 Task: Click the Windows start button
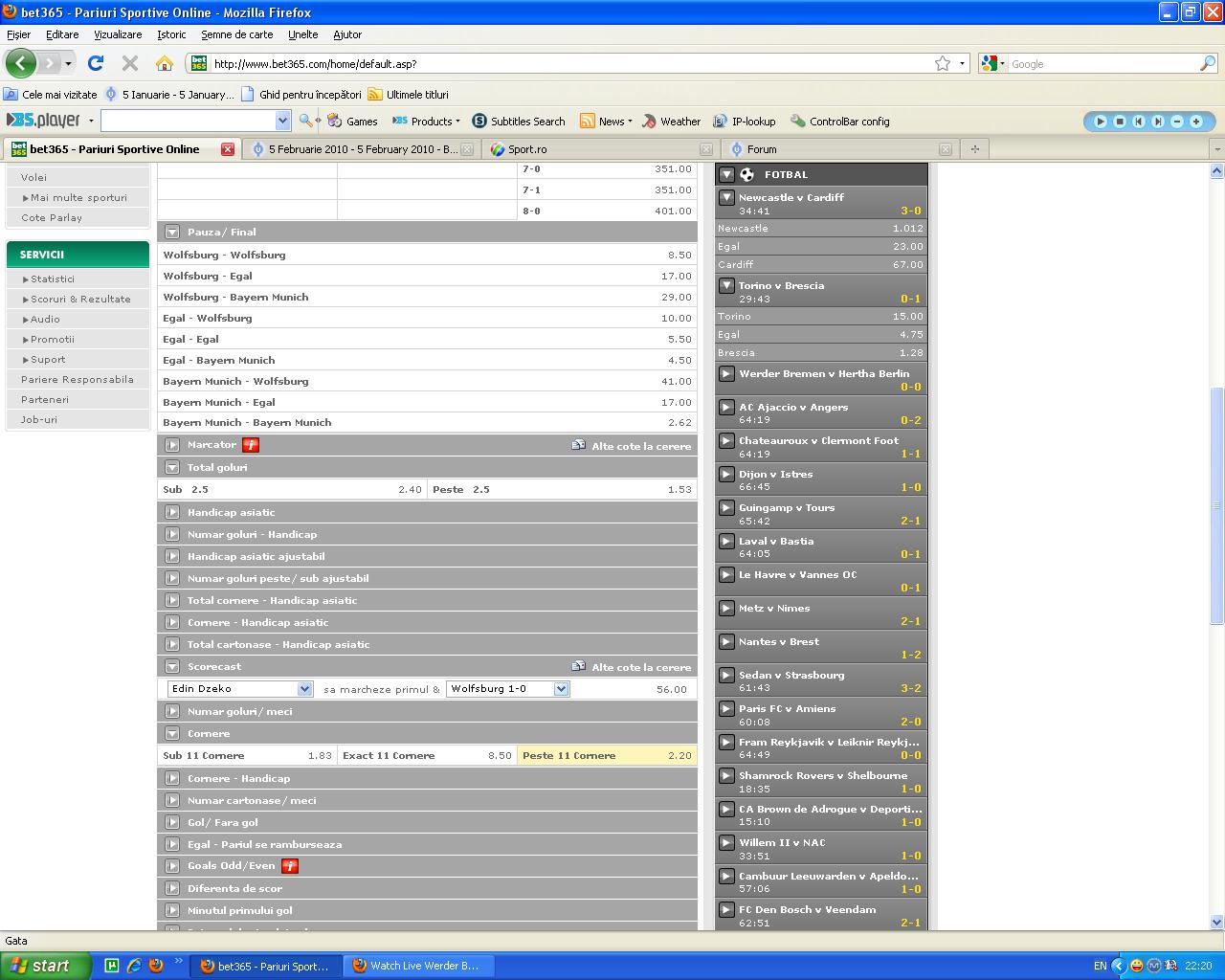[46, 966]
